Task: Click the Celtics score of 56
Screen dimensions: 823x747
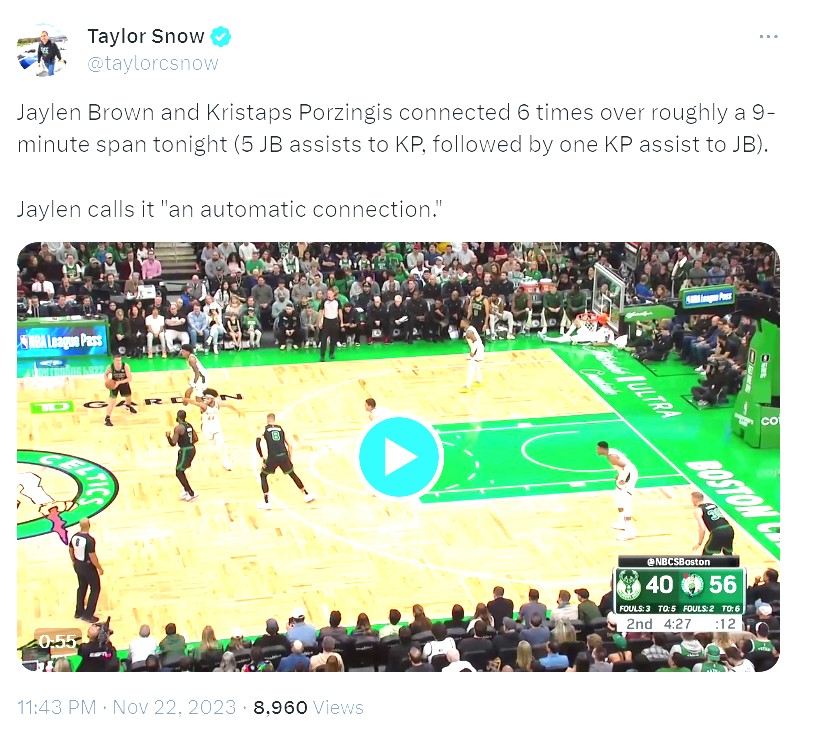Action: [723, 585]
